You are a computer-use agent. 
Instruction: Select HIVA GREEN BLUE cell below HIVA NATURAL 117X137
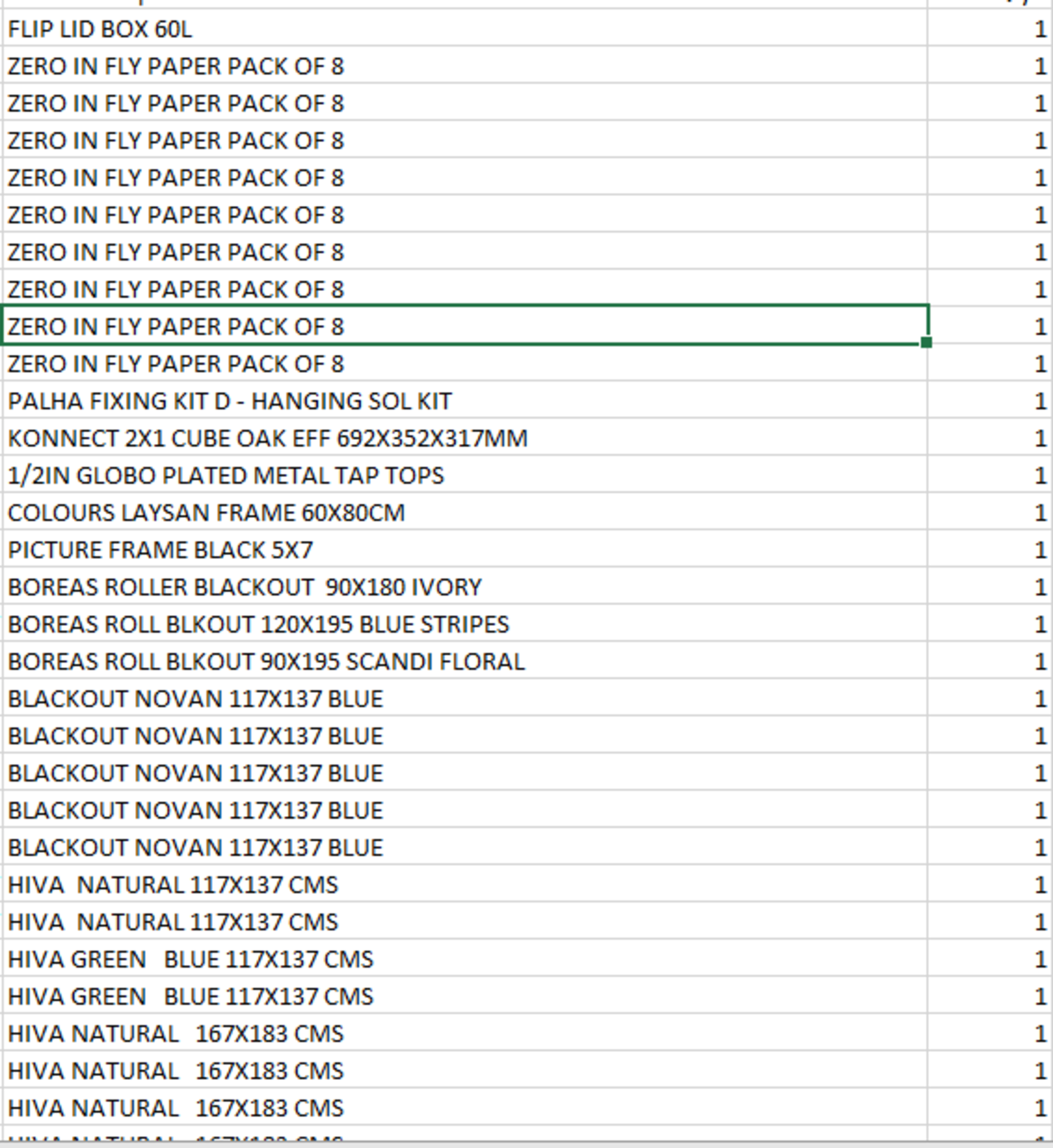pos(465,958)
